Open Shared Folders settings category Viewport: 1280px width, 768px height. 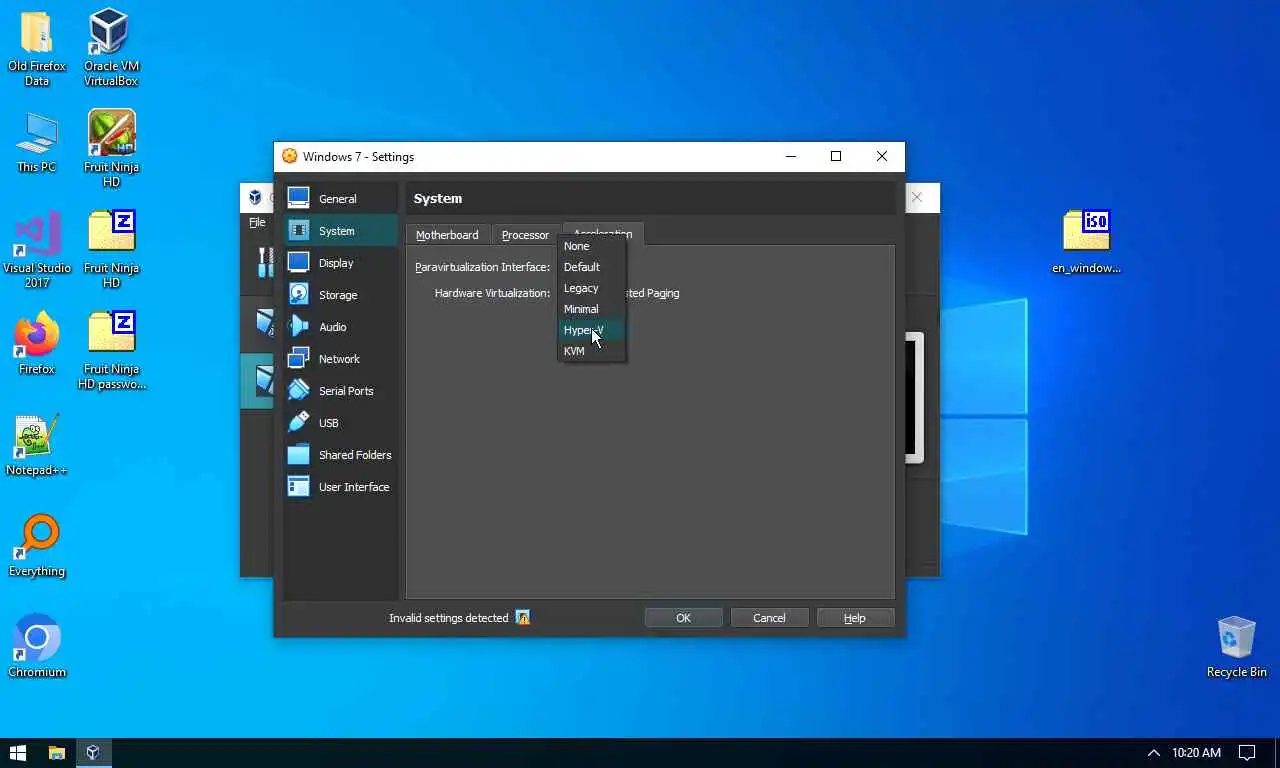(340, 455)
